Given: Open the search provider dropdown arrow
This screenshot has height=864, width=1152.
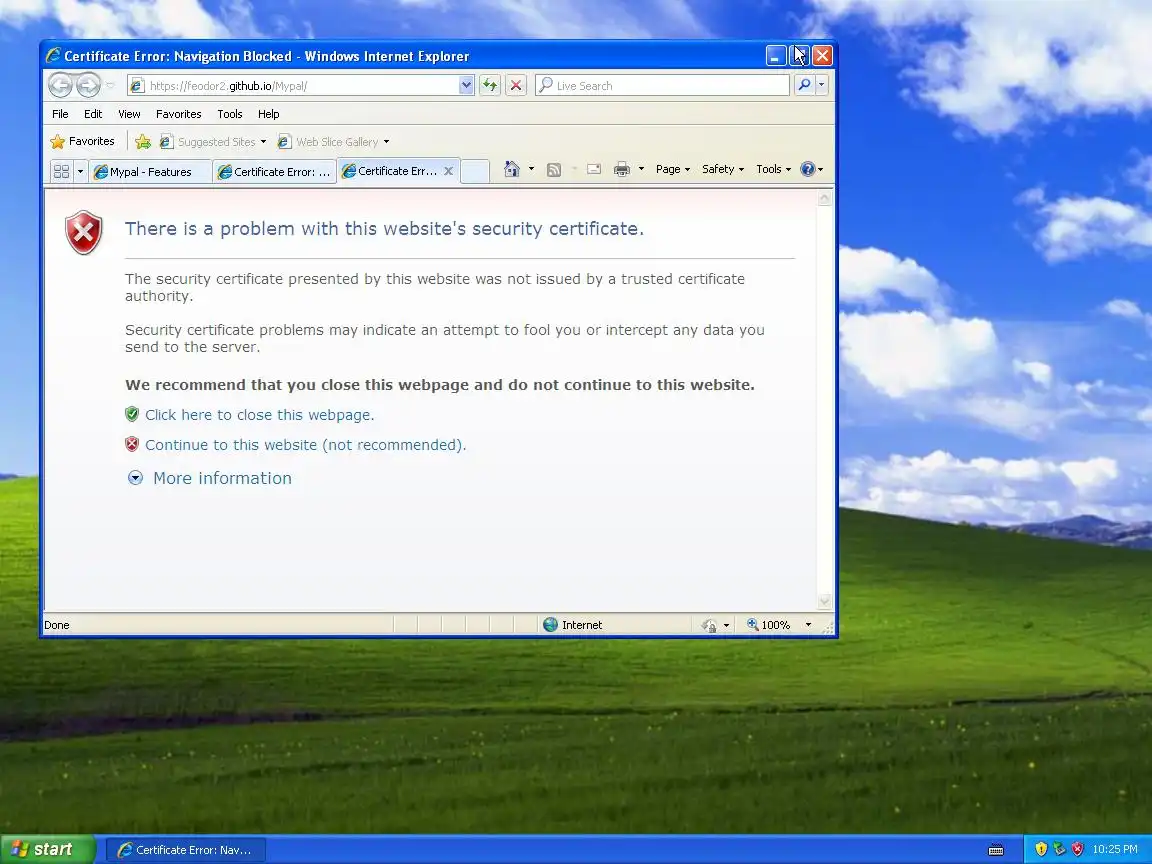Looking at the screenshot, I should pyautogui.click(x=821, y=85).
